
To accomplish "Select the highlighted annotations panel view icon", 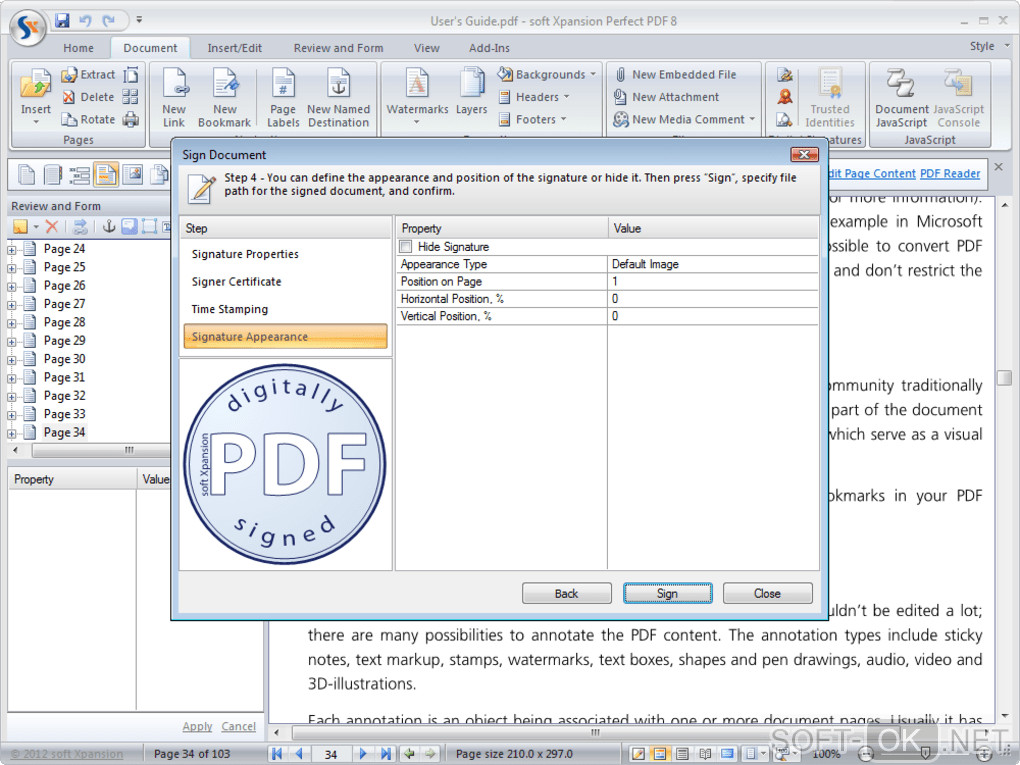I will point(105,174).
